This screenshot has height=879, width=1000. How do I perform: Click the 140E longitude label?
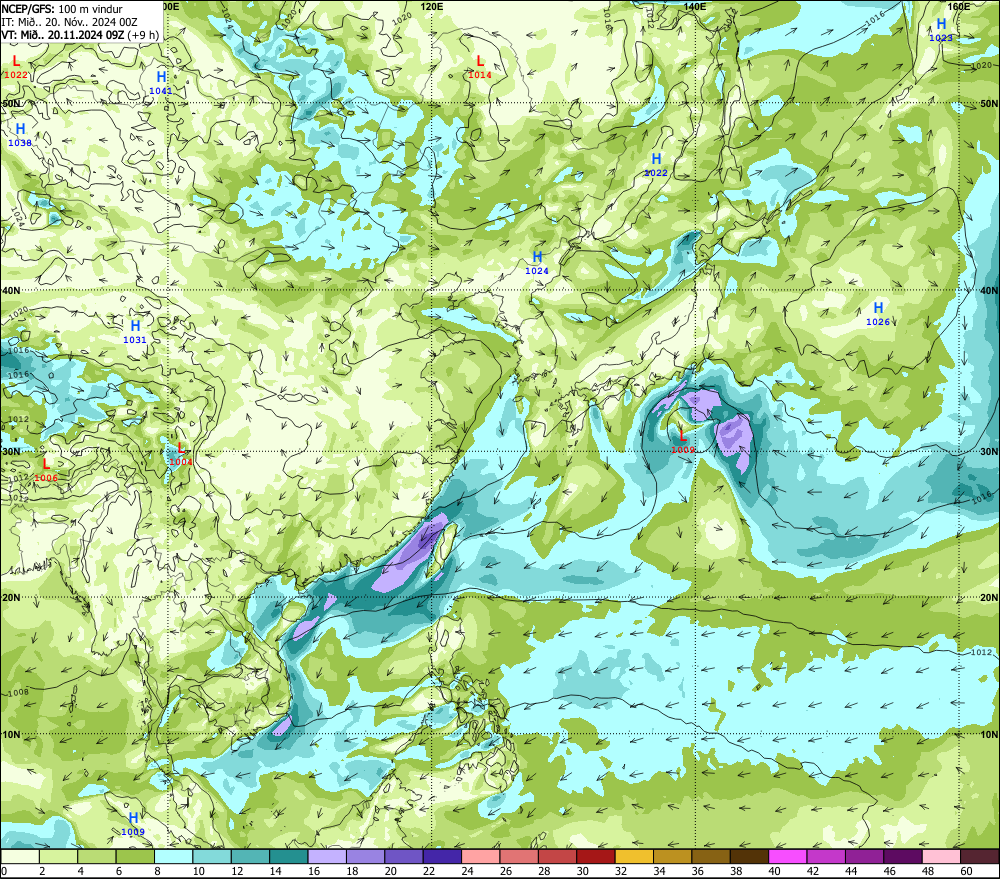[695, 6]
